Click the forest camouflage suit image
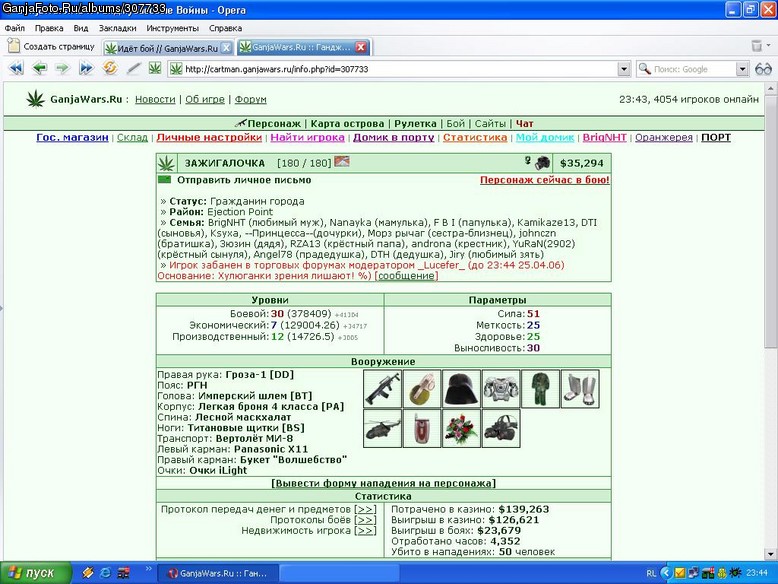Viewport: 778px width, 584px height. pos(540,389)
